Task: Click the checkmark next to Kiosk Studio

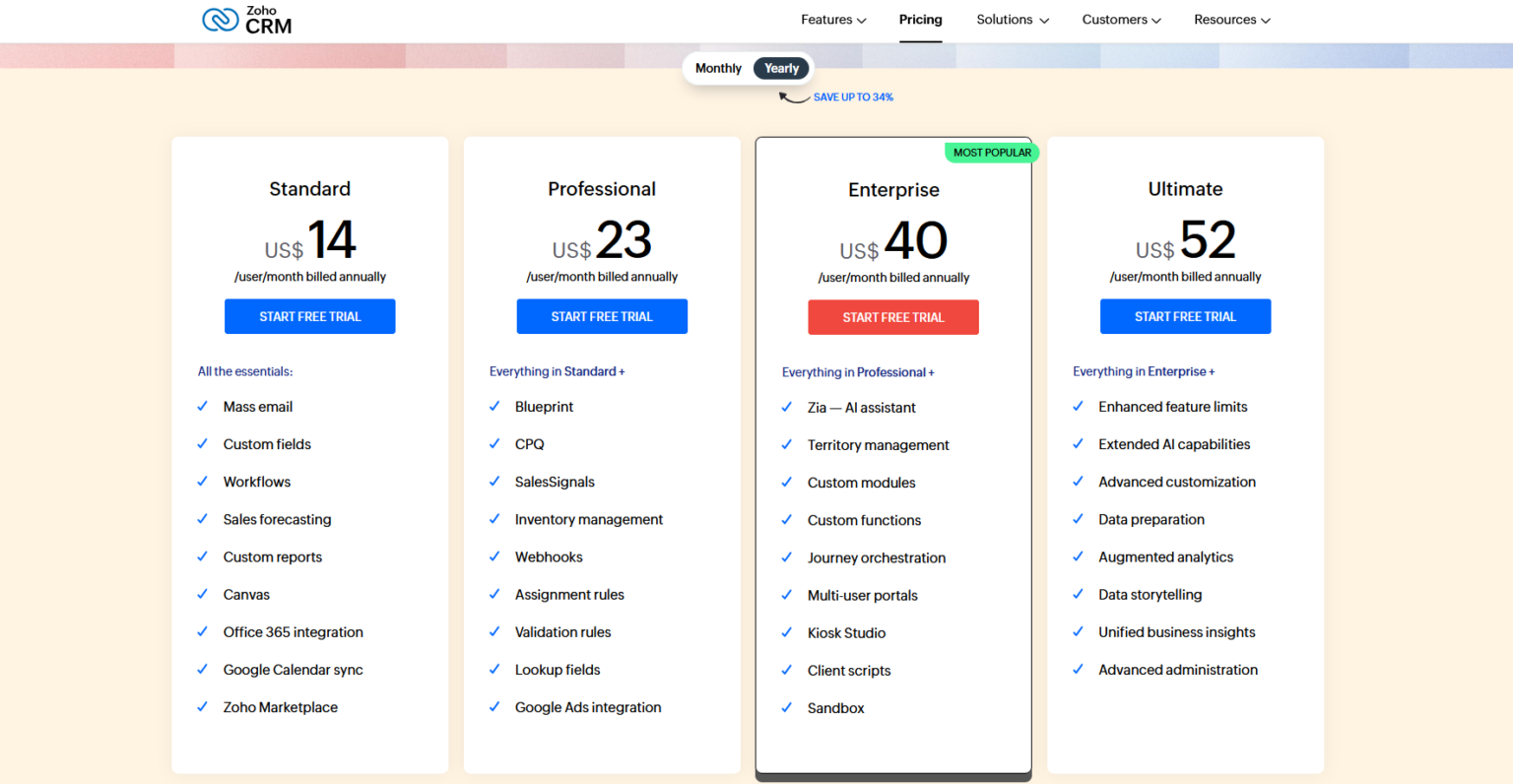Action: [x=786, y=632]
